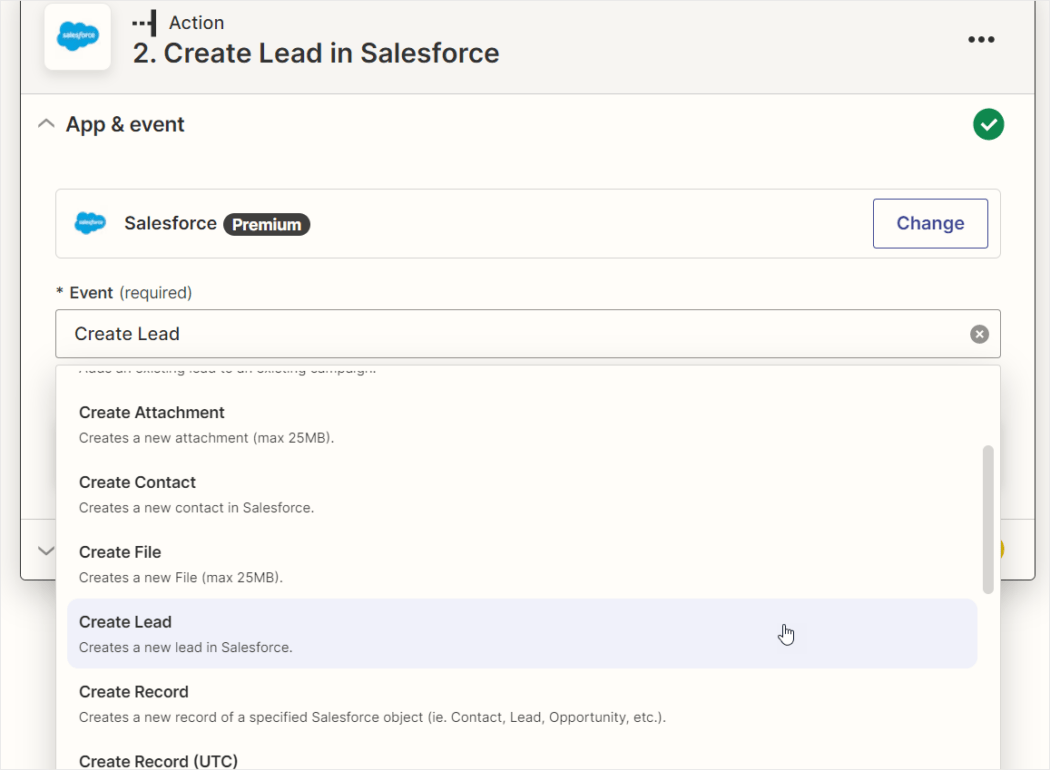Pick the Create Record event option
This screenshot has height=770, width=1050.
point(522,703)
